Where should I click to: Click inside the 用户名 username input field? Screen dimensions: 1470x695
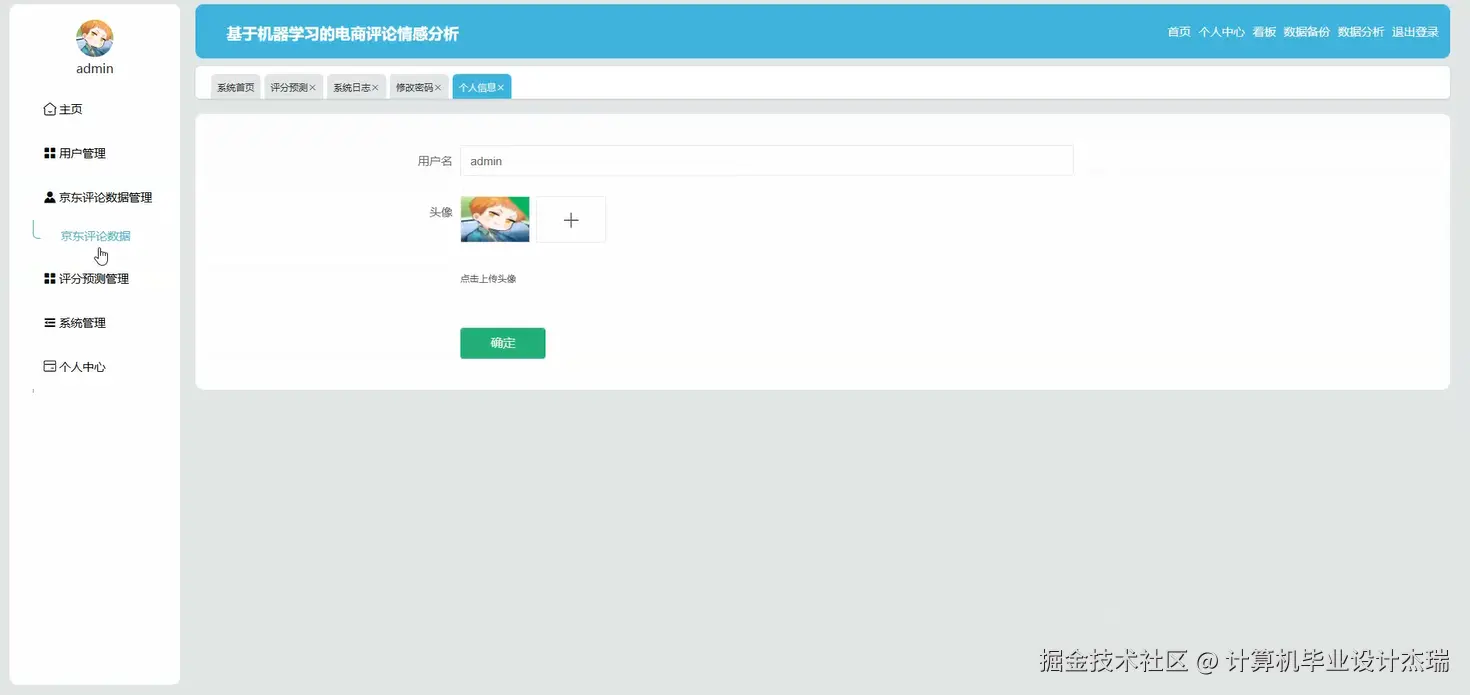click(x=767, y=160)
